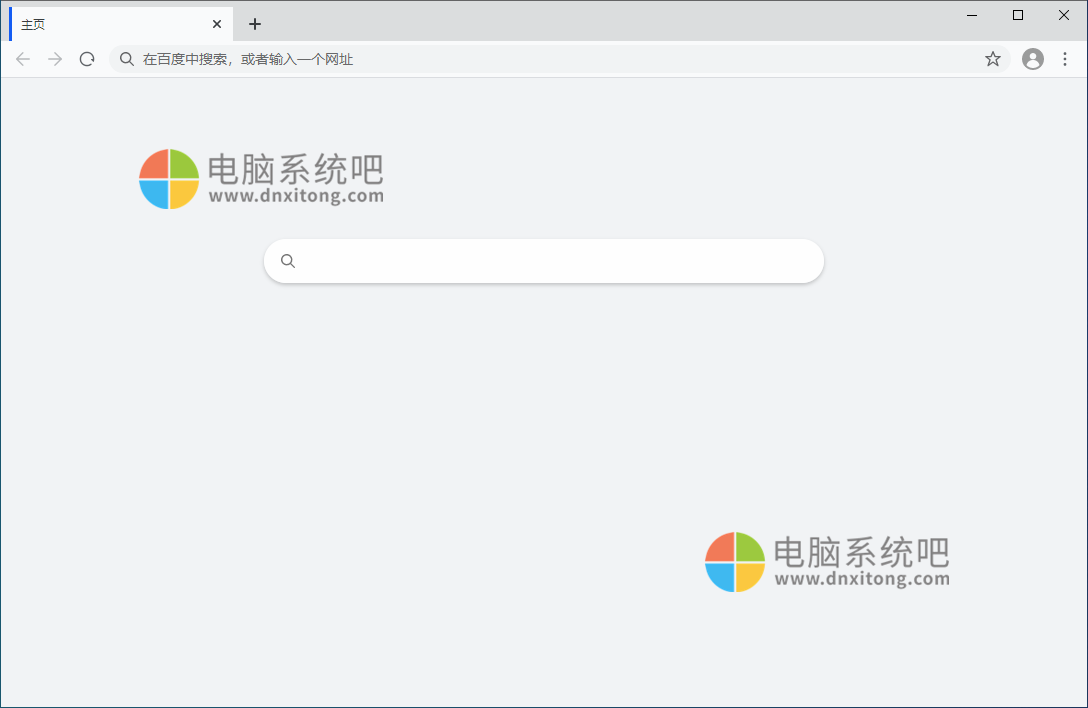The height and width of the screenshot is (708, 1088).
Task: Toggle the bookmark star in the address bar
Action: pyautogui.click(x=992, y=59)
